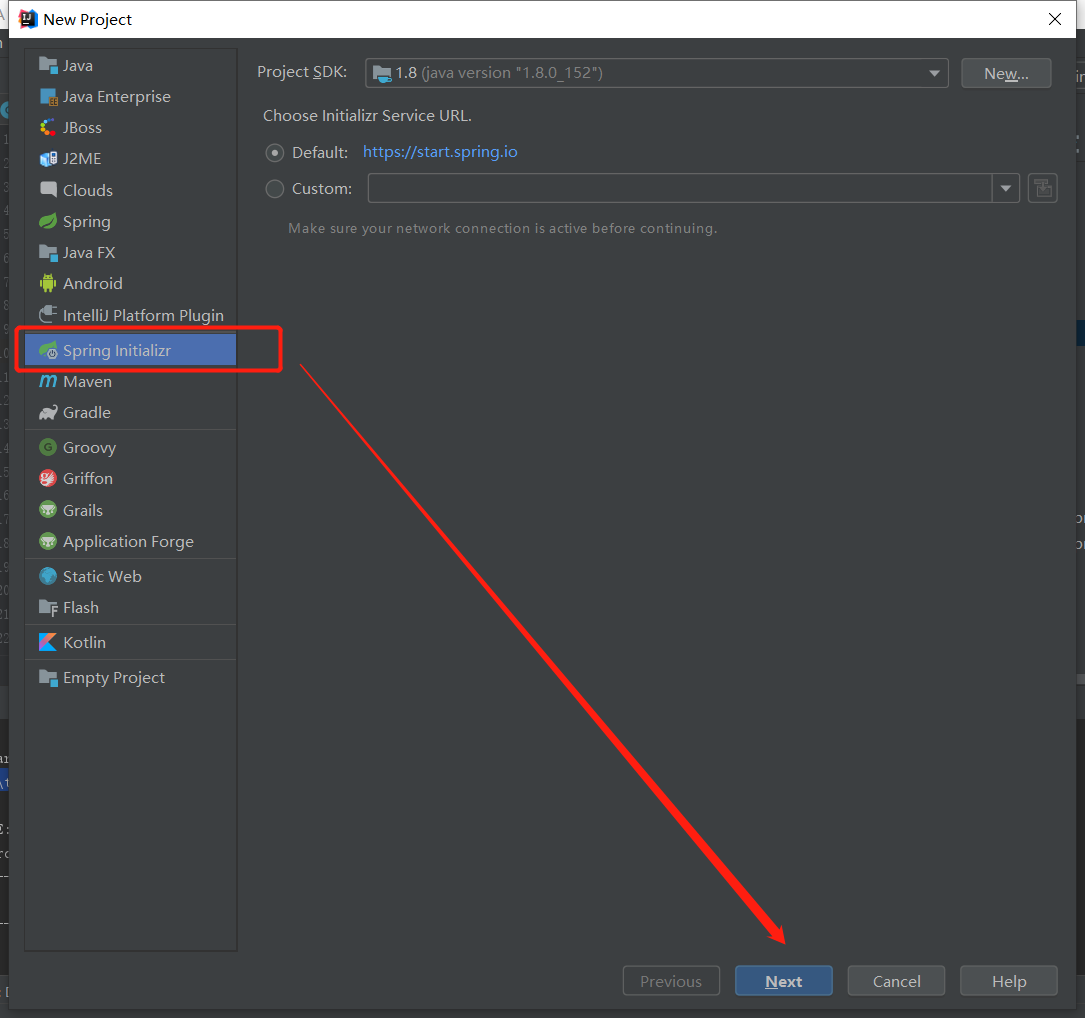Screen dimensions: 1085x1018
Task: Click into the Custom URL text field
Action: click(680, 188)
